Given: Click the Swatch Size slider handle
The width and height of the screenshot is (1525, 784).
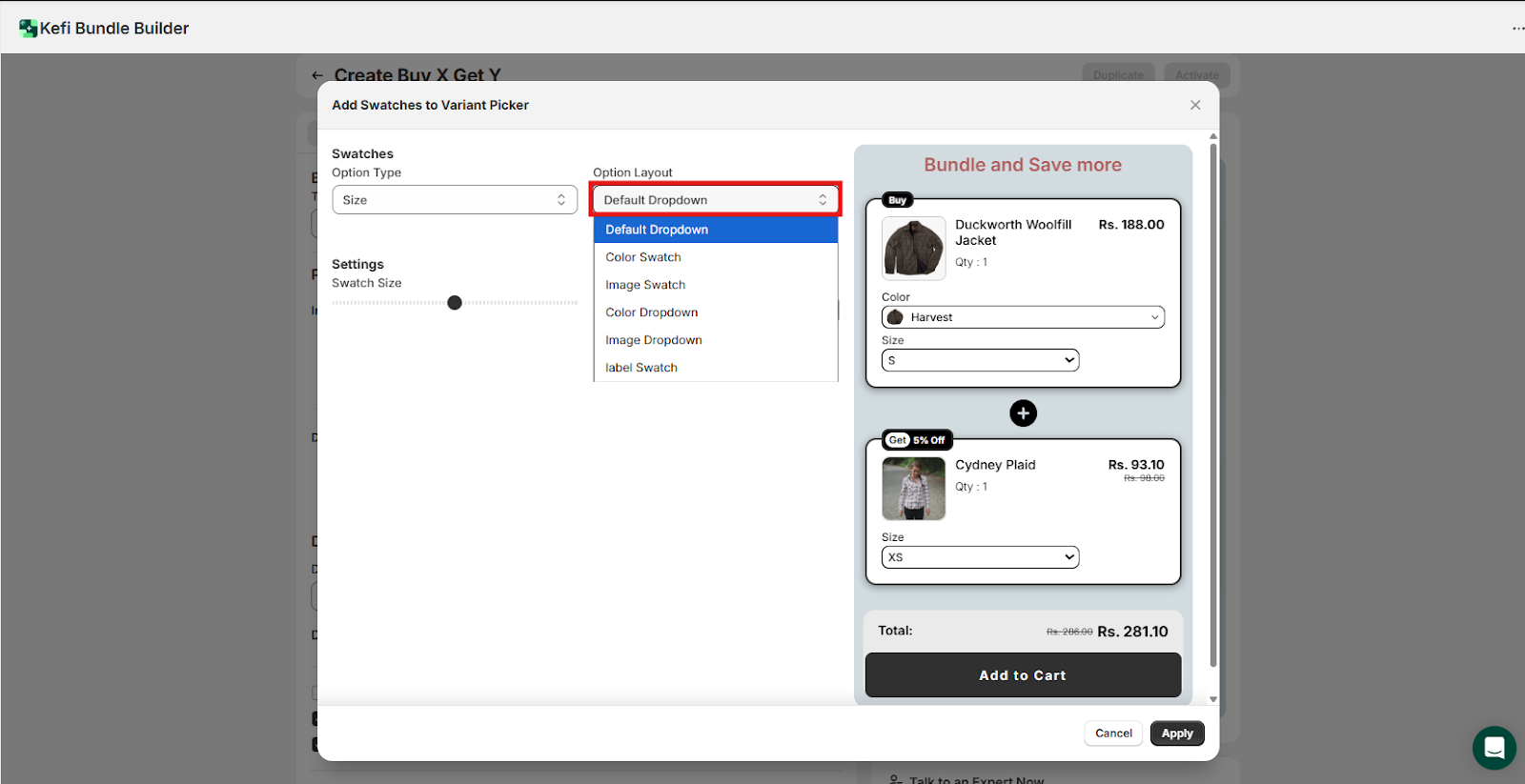Looking at the screenshot, I should pyautogui.click(x=455, y=303).
